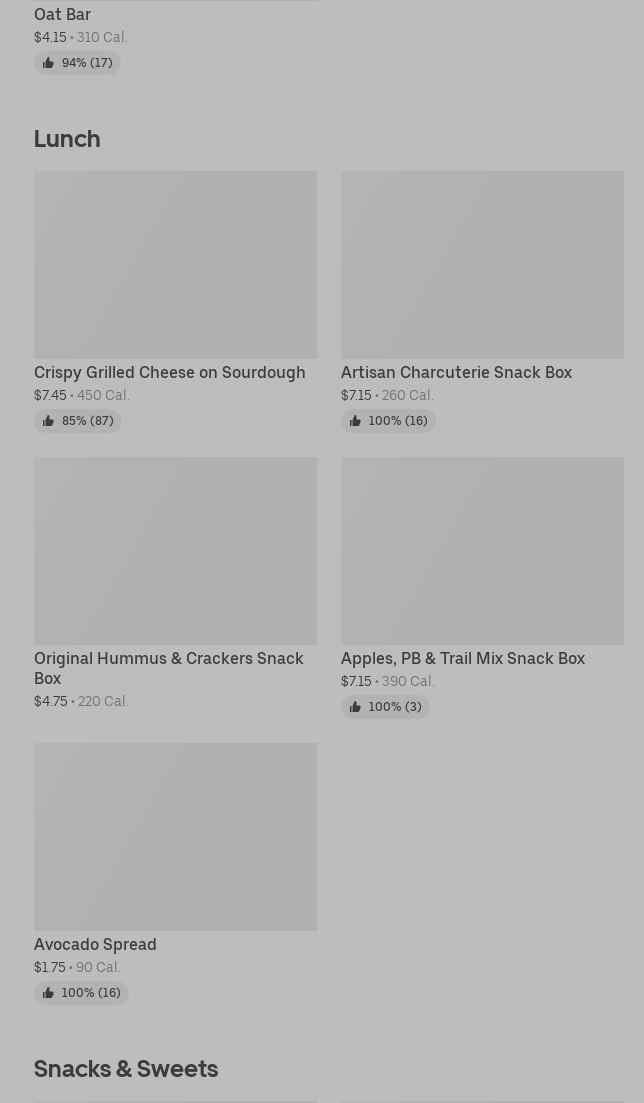Open Apples, PB & Trail Mix Snack Box

coord(462,658)
